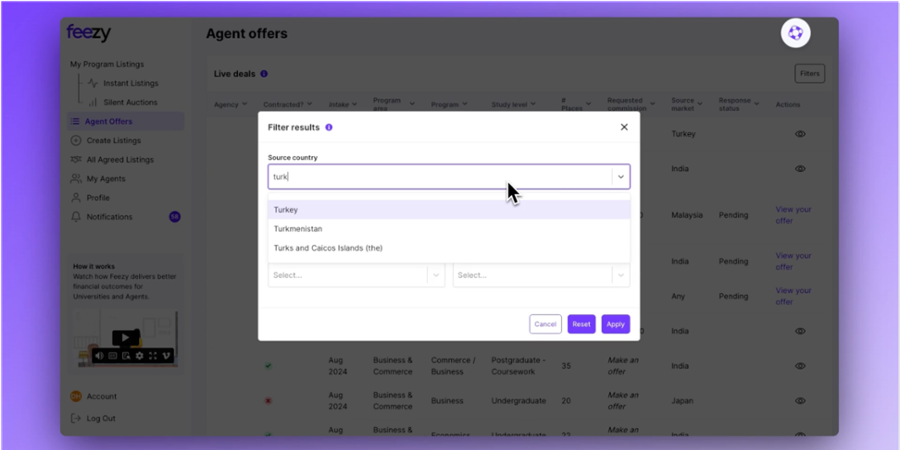Open the circular profile icon at top right
Viewport: 900px width, 450px height.
coord(795,33)
